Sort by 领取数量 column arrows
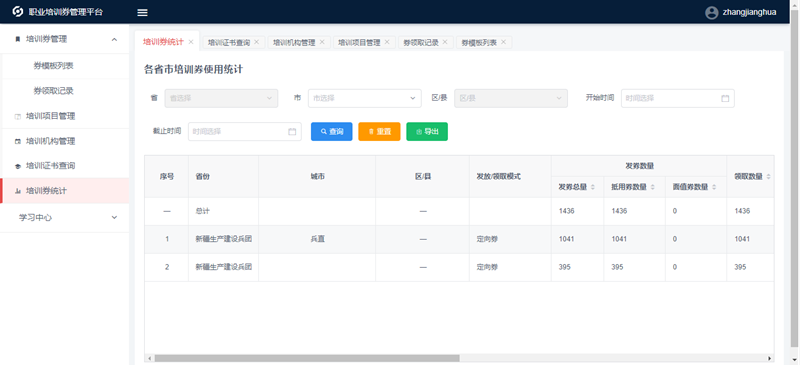Image resolution: width=800 pixels, height=365 pixels. pos(768,177)
